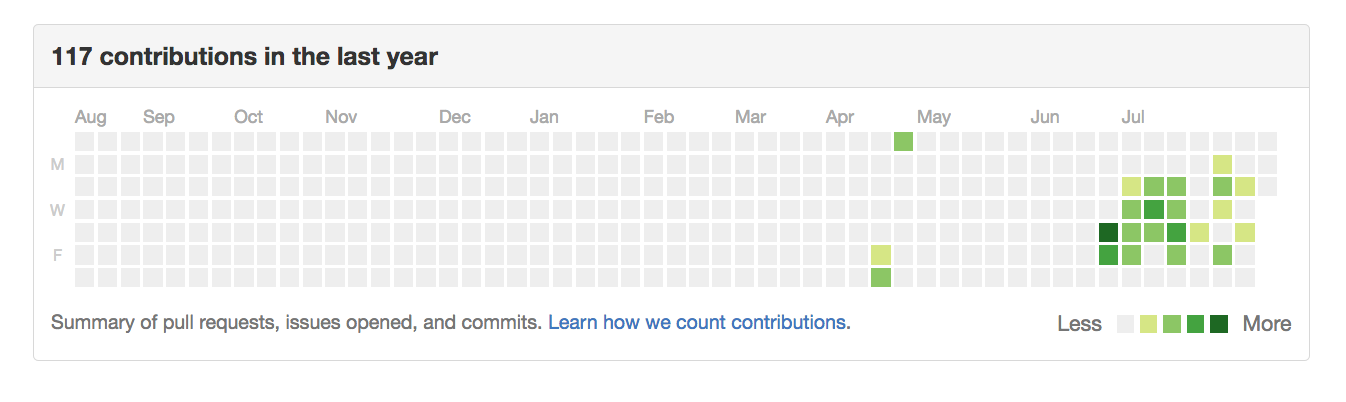Select the lightest yellow-green legend swatch
This screenshot has width=1346, height=402.
tap(1150, 324)
